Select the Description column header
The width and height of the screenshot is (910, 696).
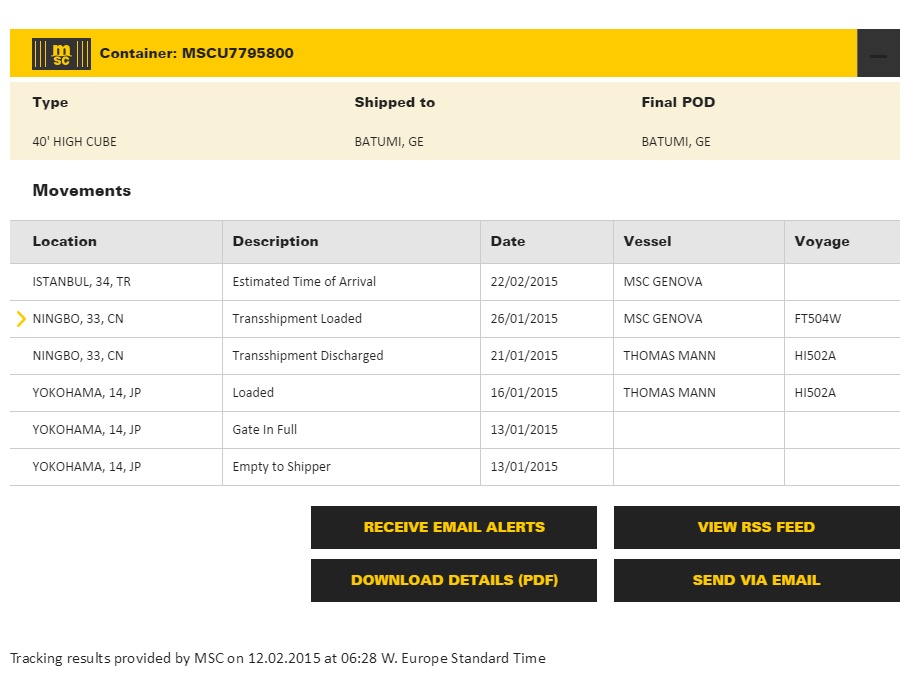click(x=276, y=242)
